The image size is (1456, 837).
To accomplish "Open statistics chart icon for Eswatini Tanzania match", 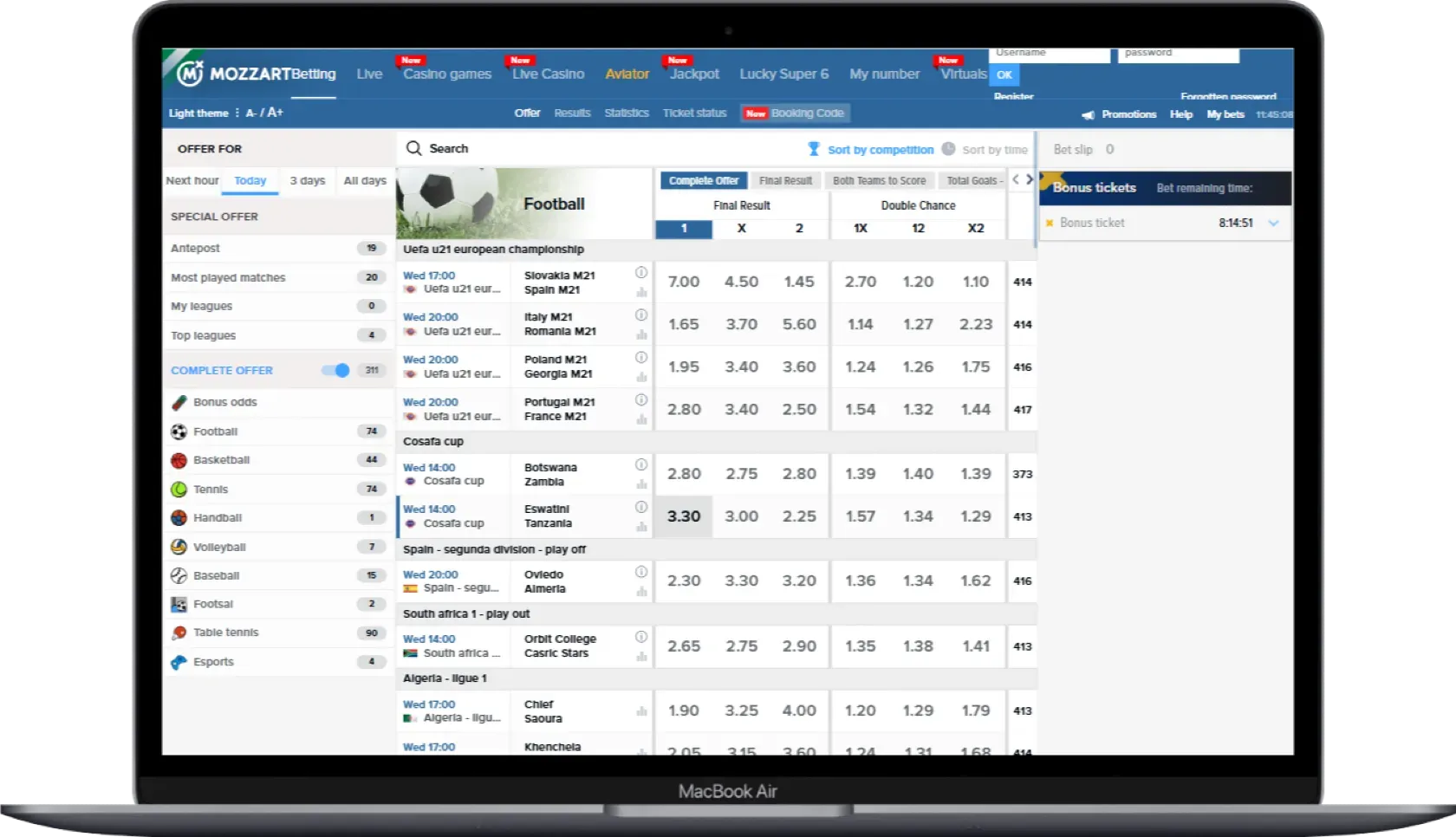I will point(641,527).
